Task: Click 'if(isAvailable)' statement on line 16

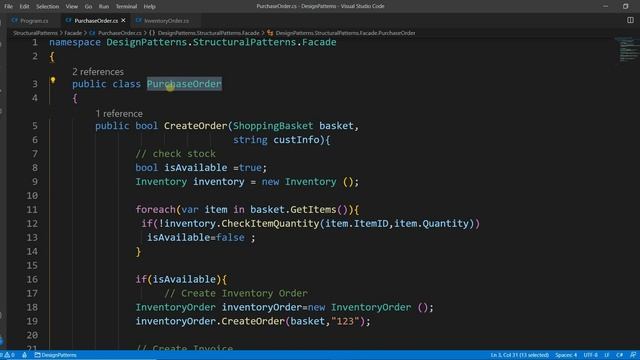Action: click(178, 280)
